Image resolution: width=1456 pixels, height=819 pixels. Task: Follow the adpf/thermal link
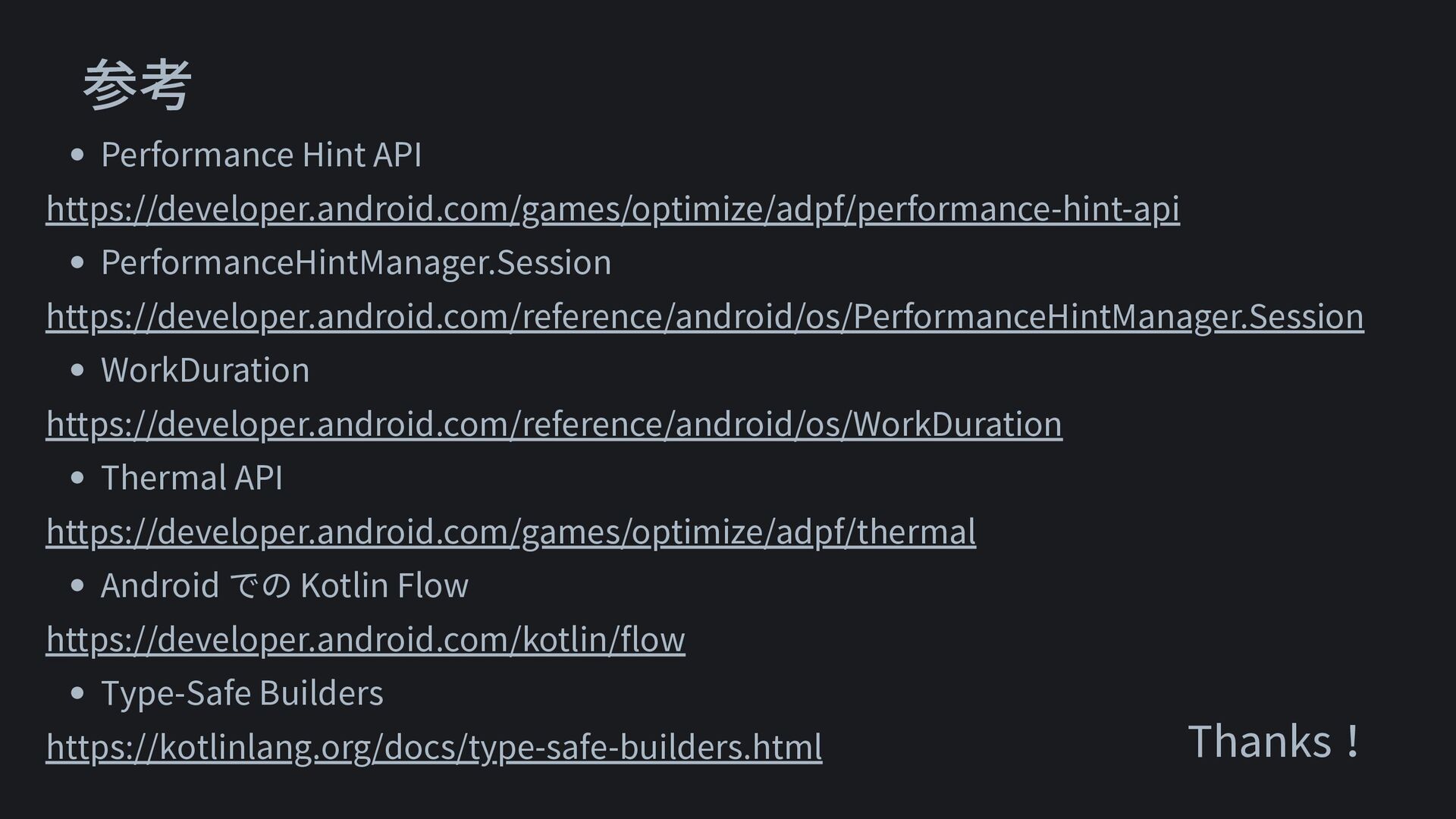click(x=510, y=532)
